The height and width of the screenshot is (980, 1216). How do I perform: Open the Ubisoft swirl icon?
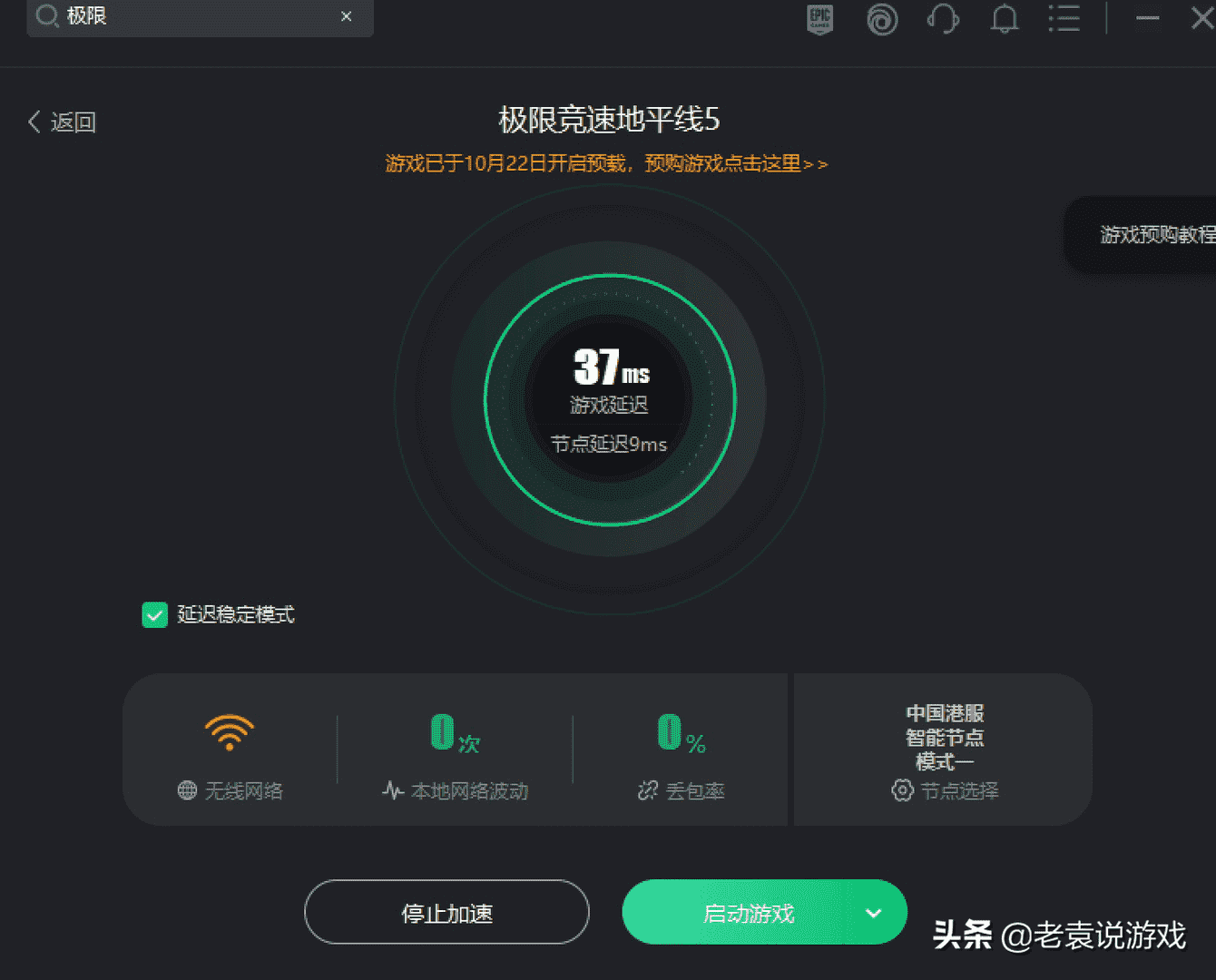tap(882, 19)
